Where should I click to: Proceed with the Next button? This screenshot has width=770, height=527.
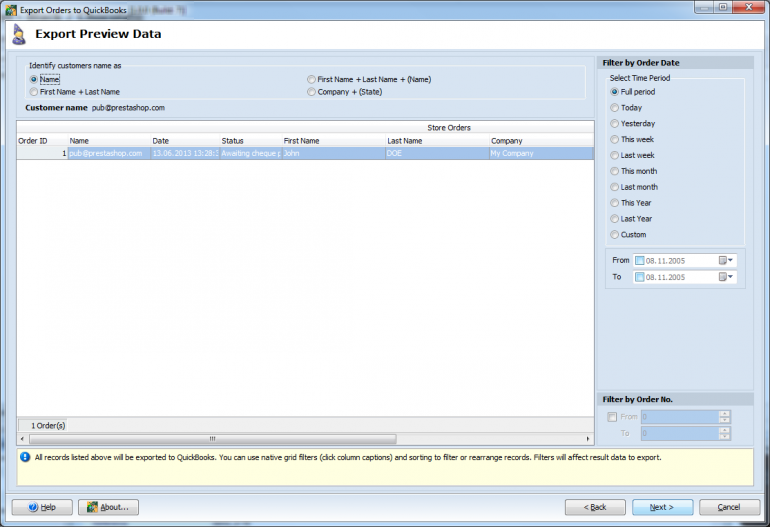point(662,507)
